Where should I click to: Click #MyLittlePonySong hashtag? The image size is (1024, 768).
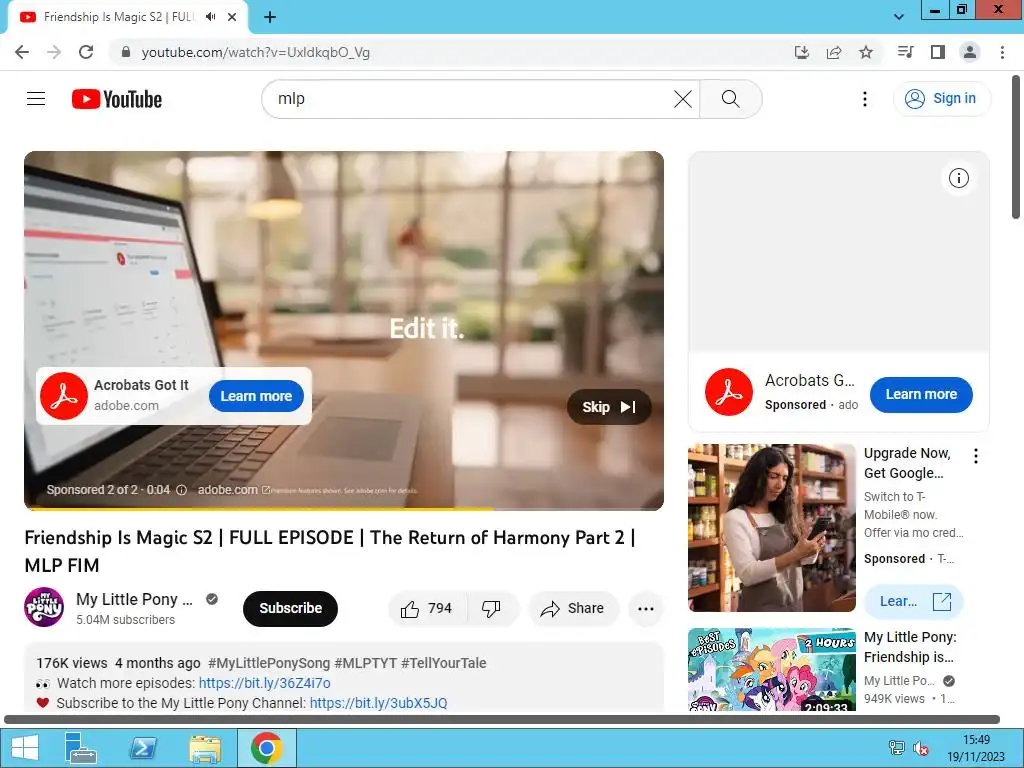coord(269,663)
